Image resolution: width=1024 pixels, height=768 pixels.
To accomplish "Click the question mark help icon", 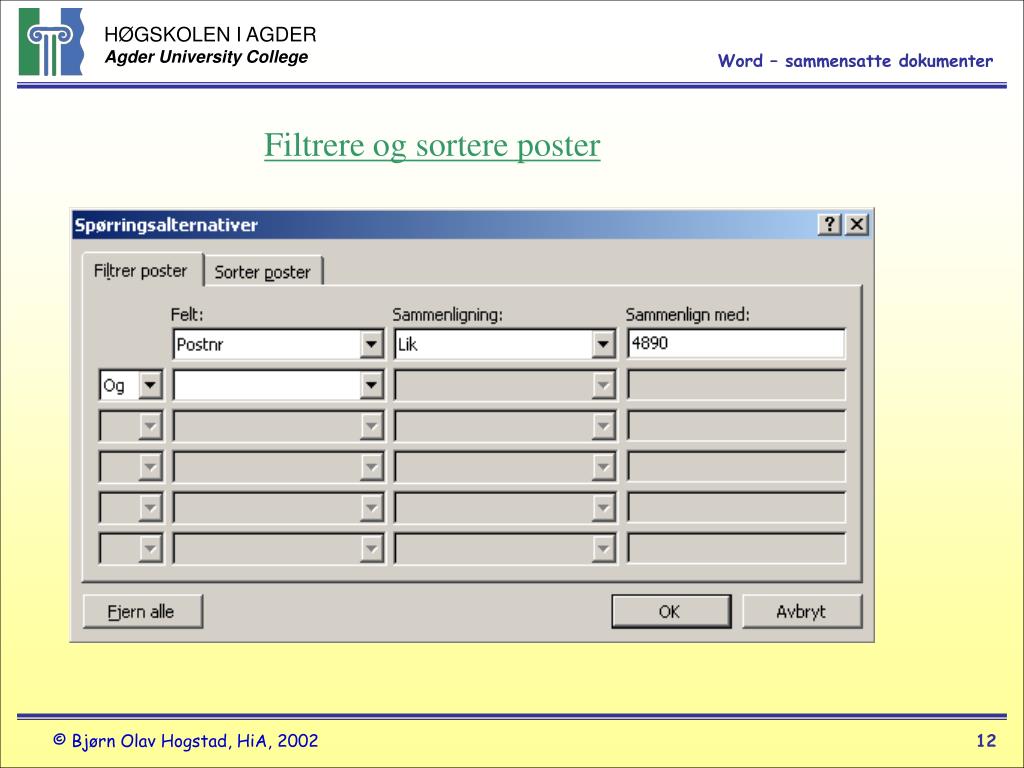I will (829, 225).
